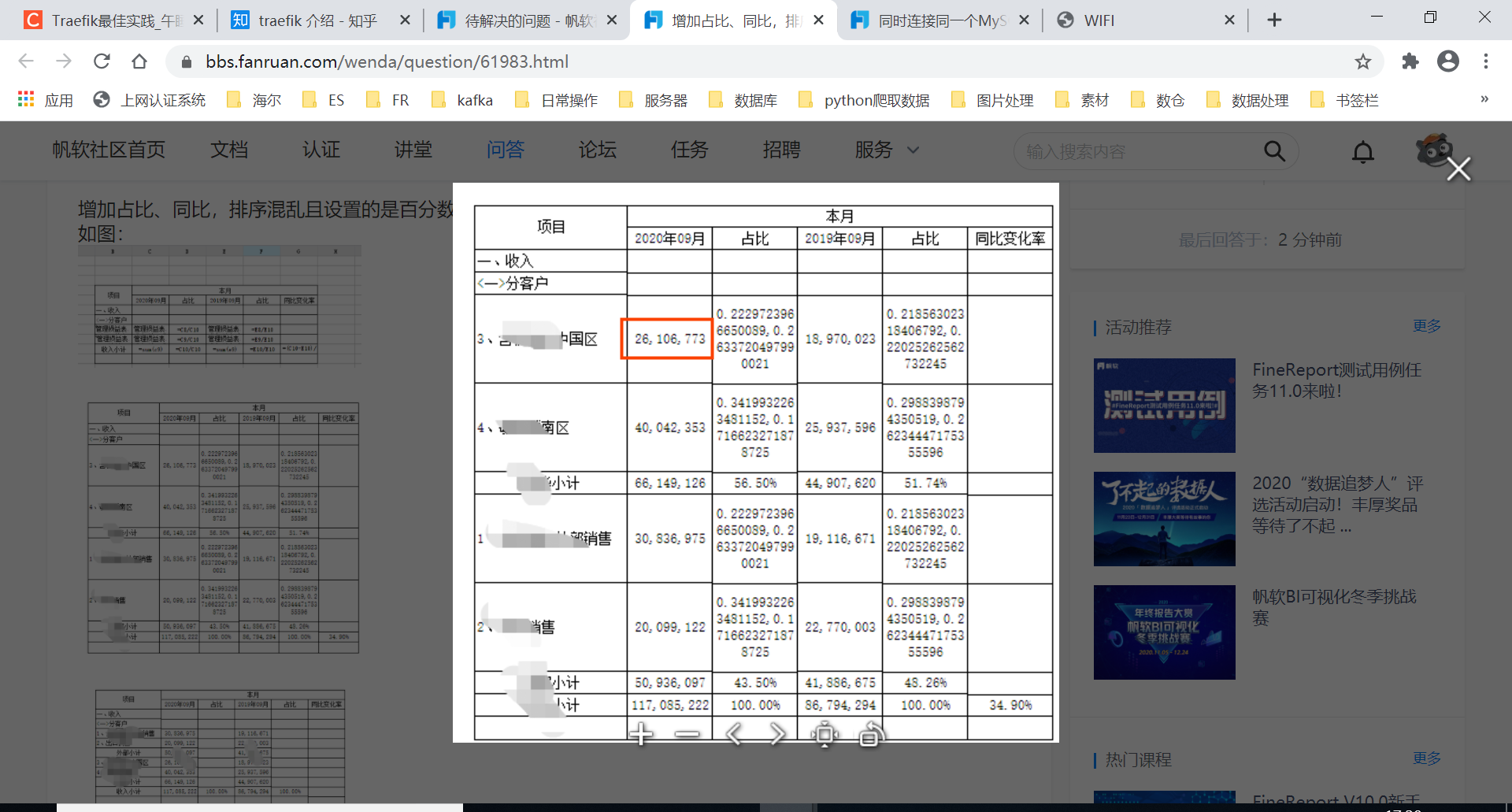Open the 论坛 nav item
The image size is (1512, 812).
click(x=598, y=150)
